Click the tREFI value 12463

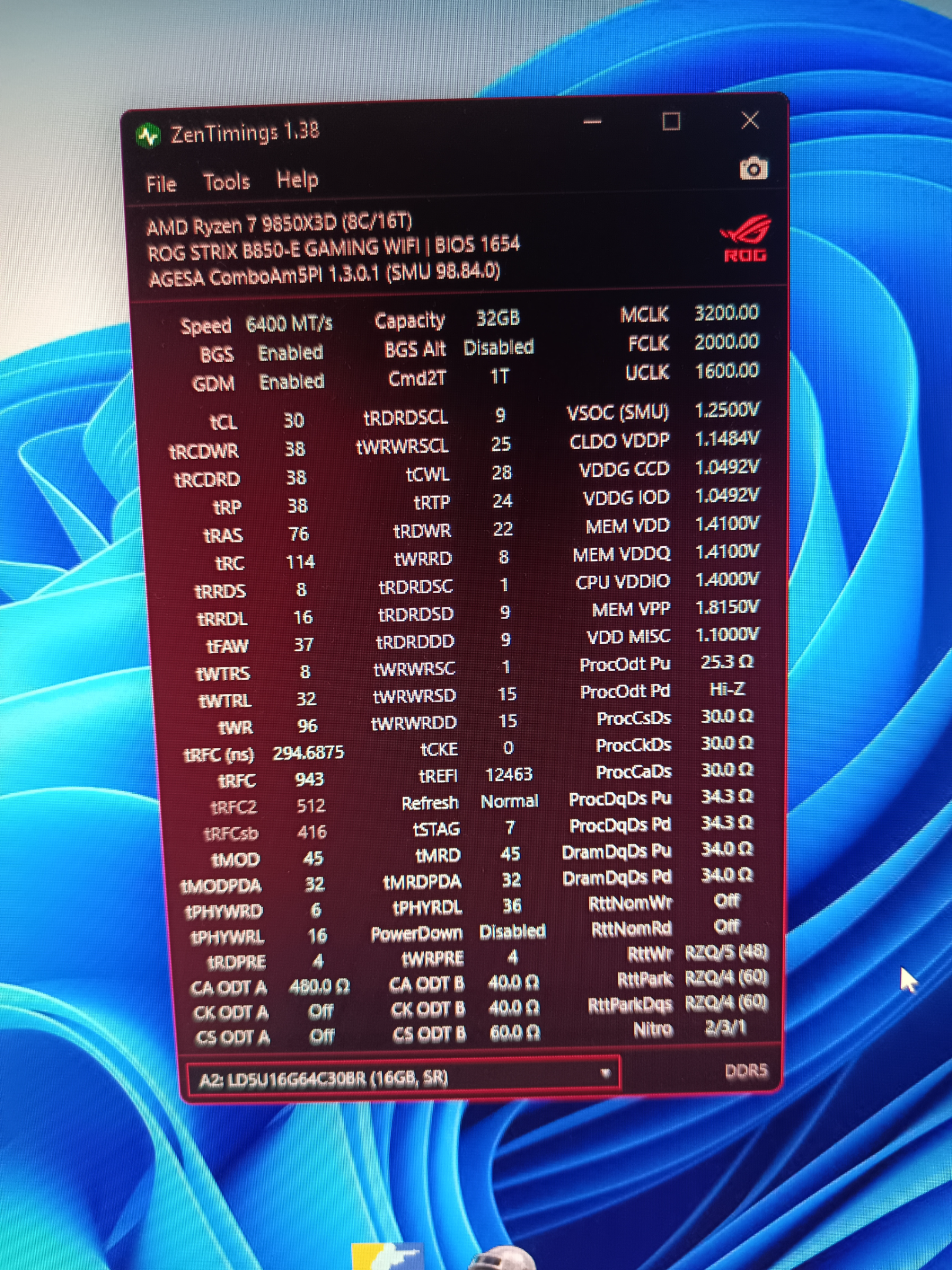click(508, 774)
